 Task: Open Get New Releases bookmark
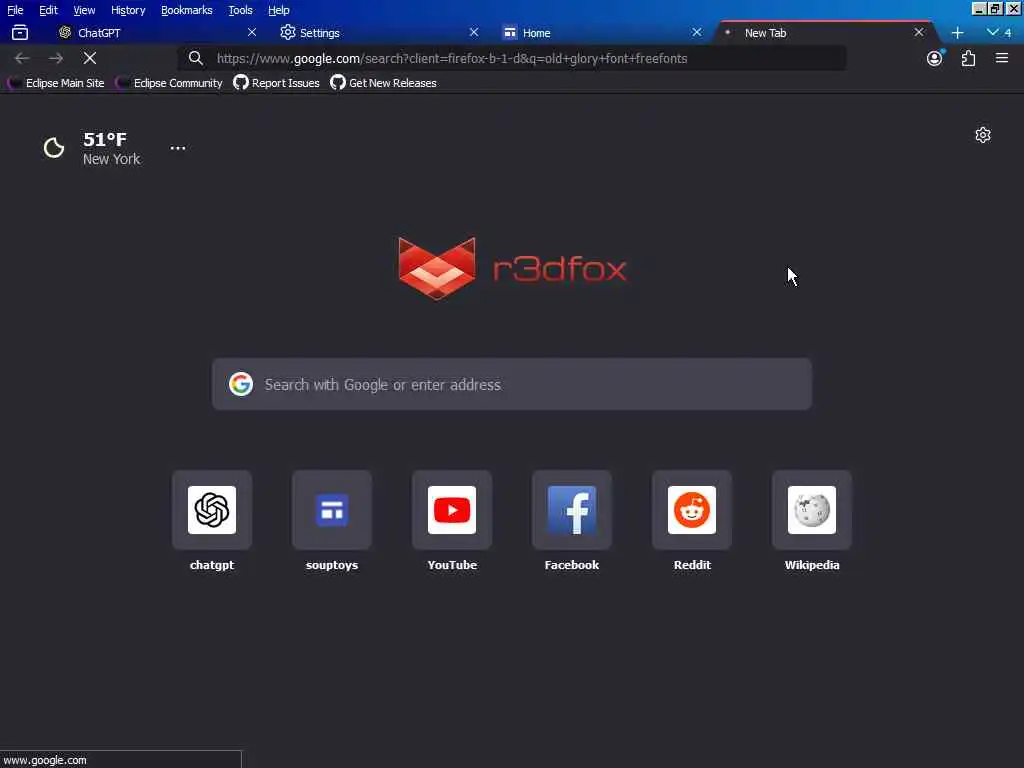point(383,83)
